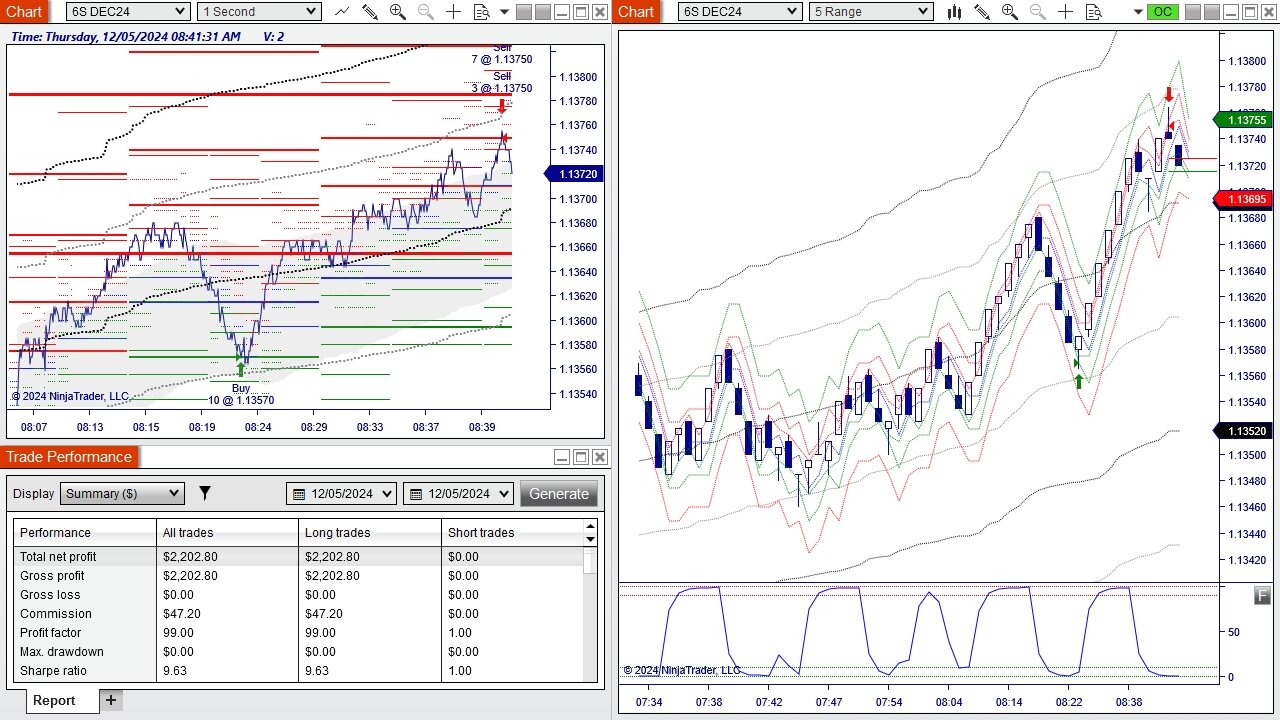Click first link square button on left chart
1280x720 pixels.
tap(523, 12)
